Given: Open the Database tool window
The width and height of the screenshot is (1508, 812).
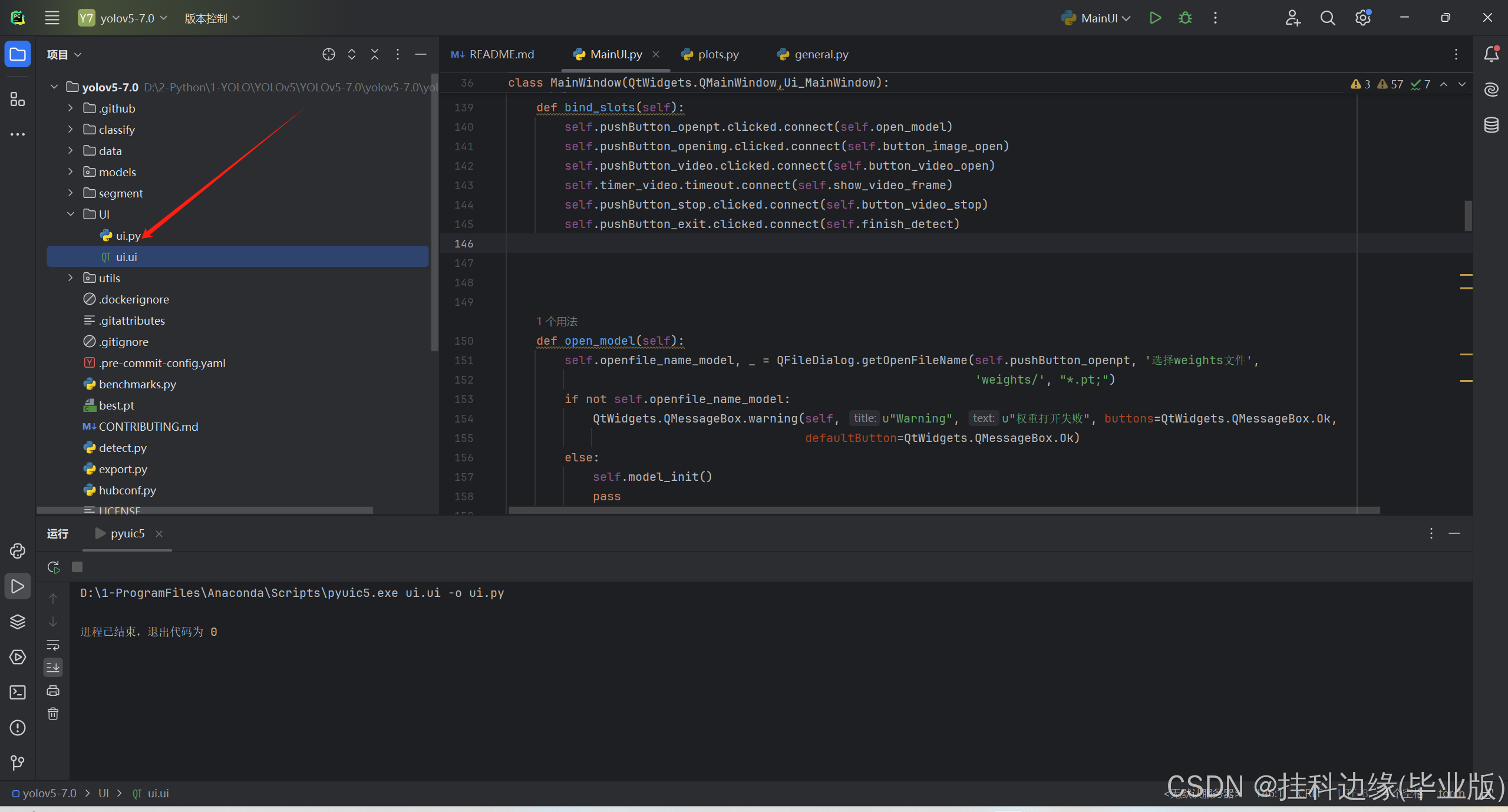Looking at the screenshot, I should point(1491,125).
